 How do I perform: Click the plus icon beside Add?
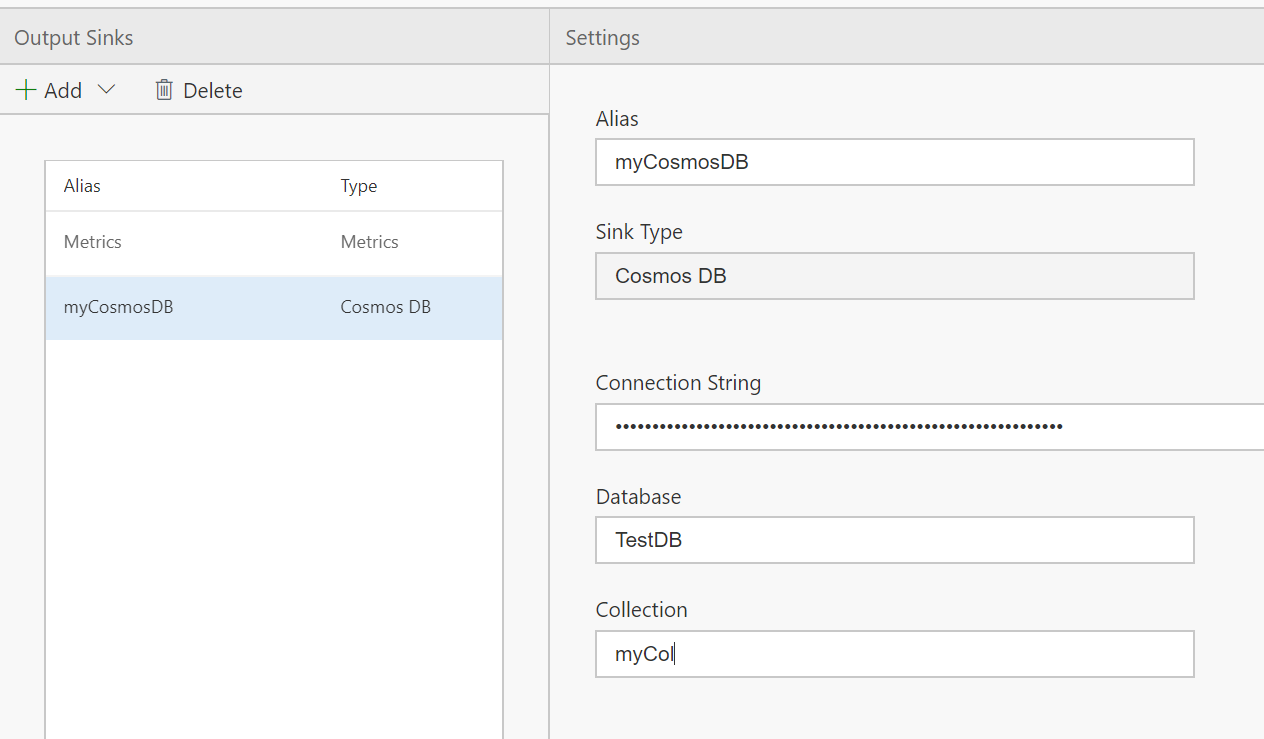tap(26, 90)
